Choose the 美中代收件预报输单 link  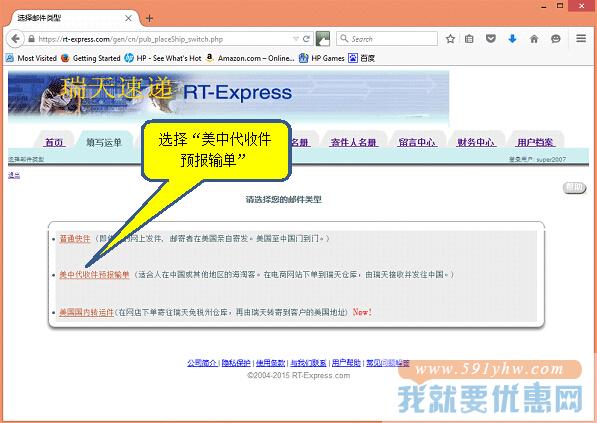(x=94, y=275)
